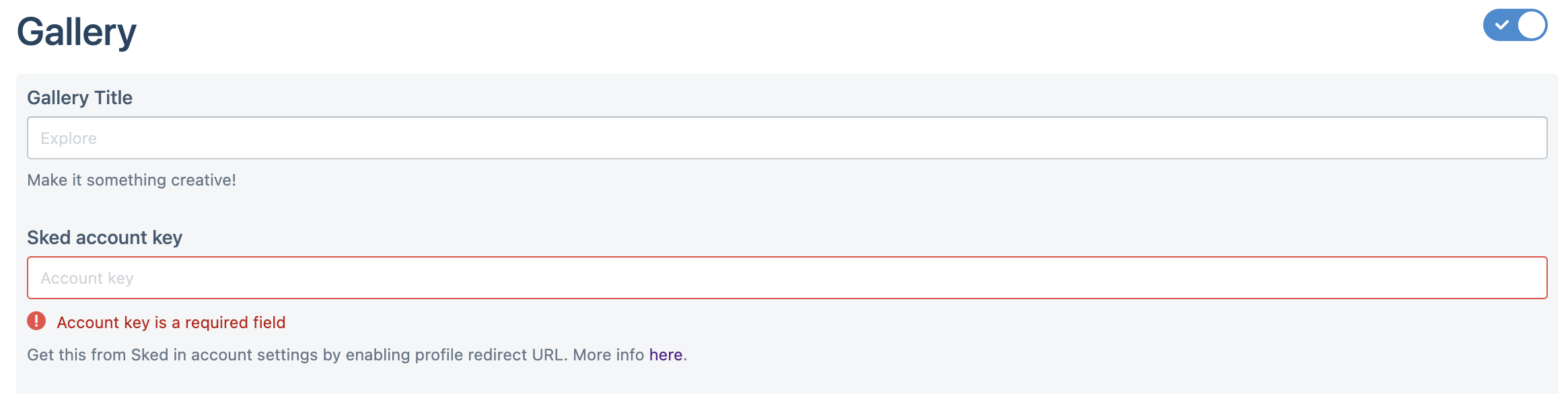This screenshot has height=394, width=1568.
Task: Click the 'Account key' placeholder text
Action: pos(87,278)
